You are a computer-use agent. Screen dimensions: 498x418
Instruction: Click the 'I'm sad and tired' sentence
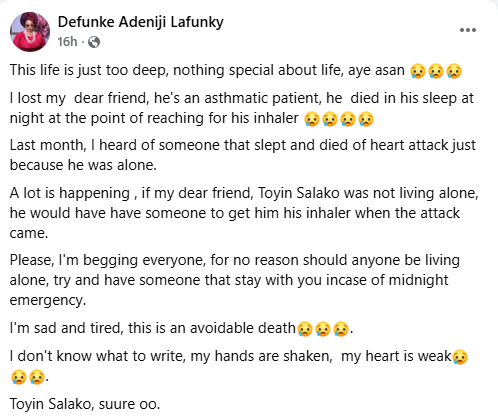181,328
